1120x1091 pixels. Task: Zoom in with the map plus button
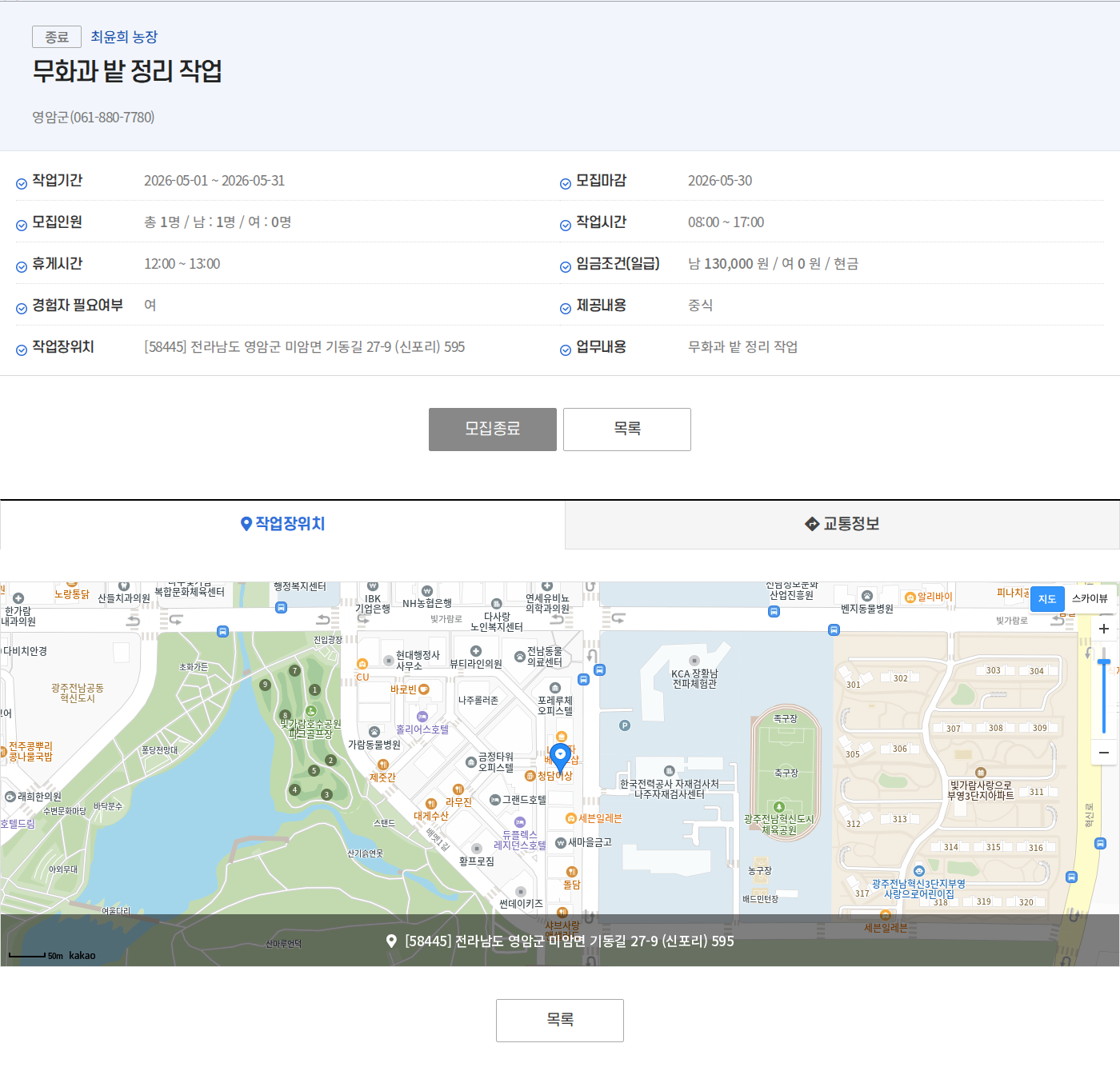point(1104,629)
